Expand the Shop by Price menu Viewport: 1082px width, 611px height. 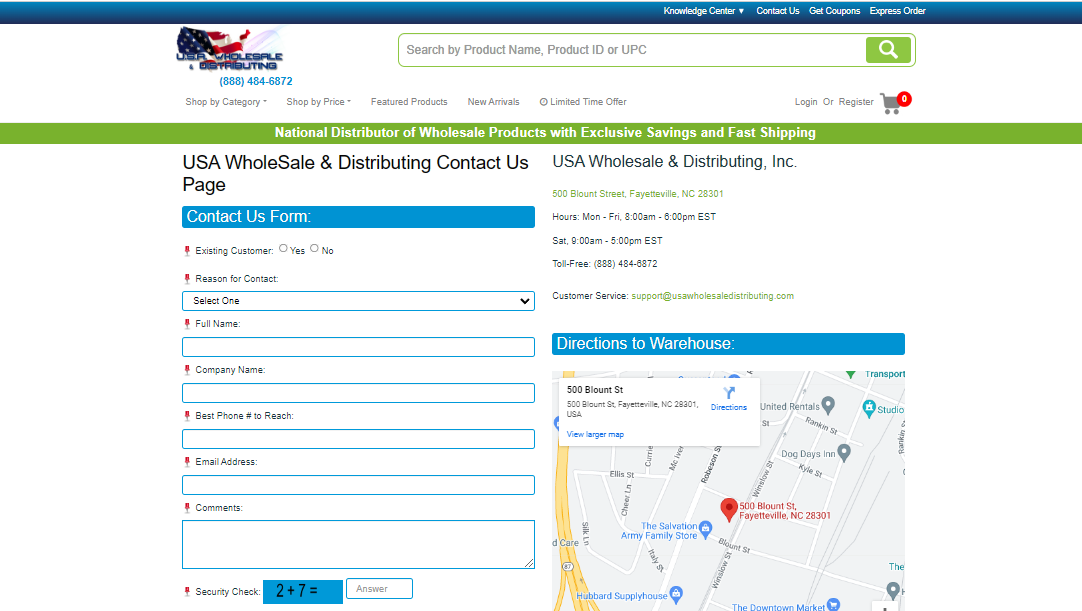318,102
